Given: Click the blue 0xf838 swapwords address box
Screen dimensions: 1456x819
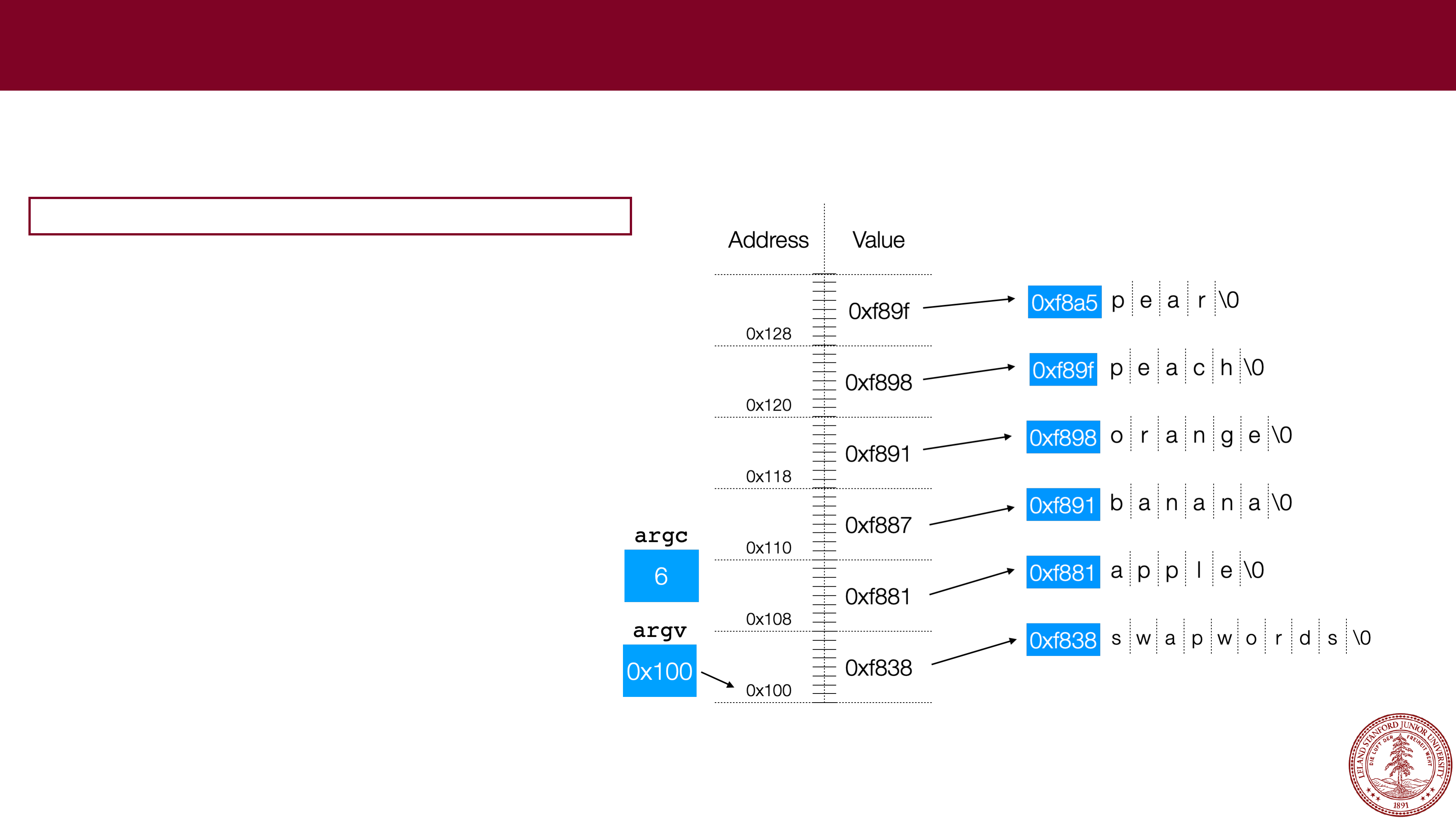Looking at the screenshot, I should pos(1062,640).
